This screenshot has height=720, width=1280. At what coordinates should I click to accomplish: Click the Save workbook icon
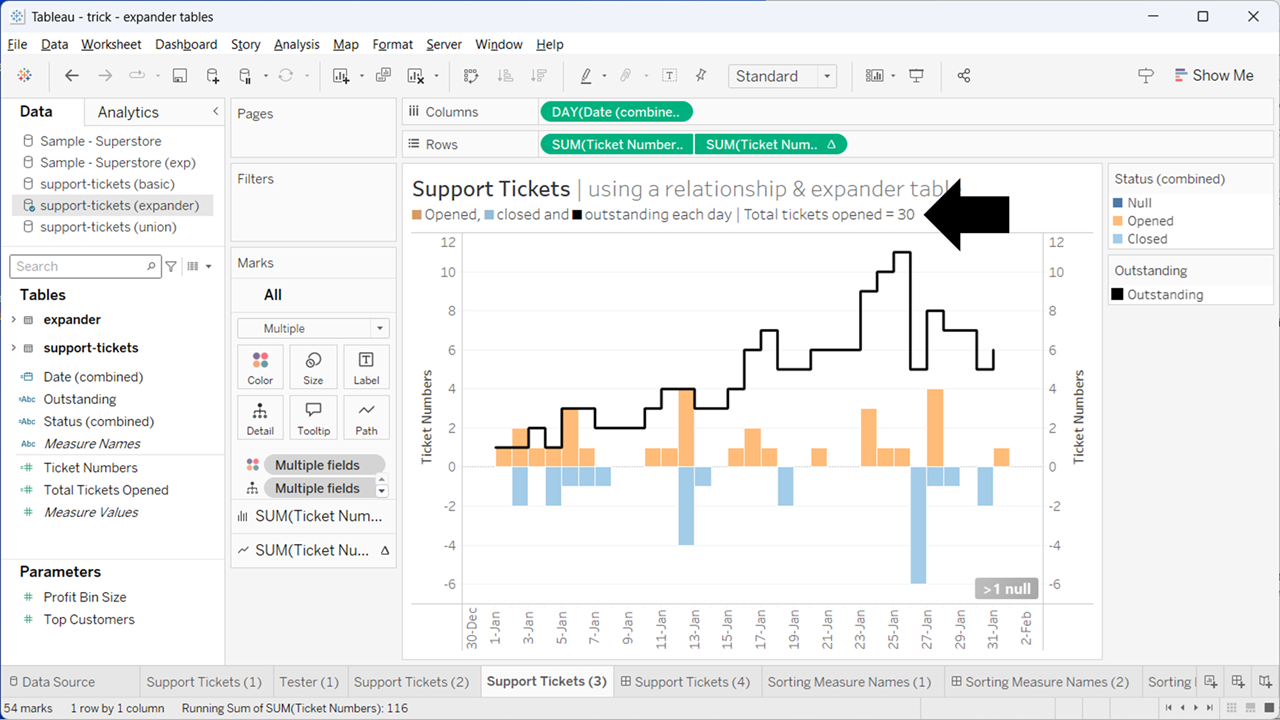[181, 76]
